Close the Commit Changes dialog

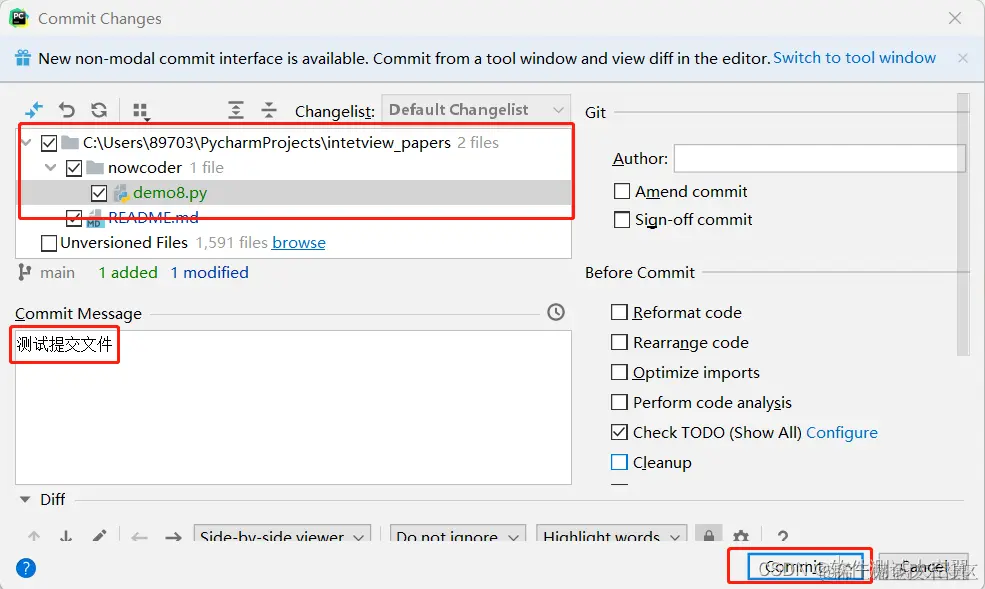955,18
